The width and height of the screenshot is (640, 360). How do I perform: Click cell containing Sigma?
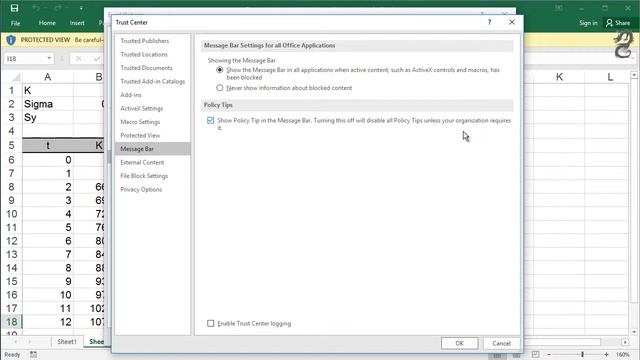(x=48, y=104)
